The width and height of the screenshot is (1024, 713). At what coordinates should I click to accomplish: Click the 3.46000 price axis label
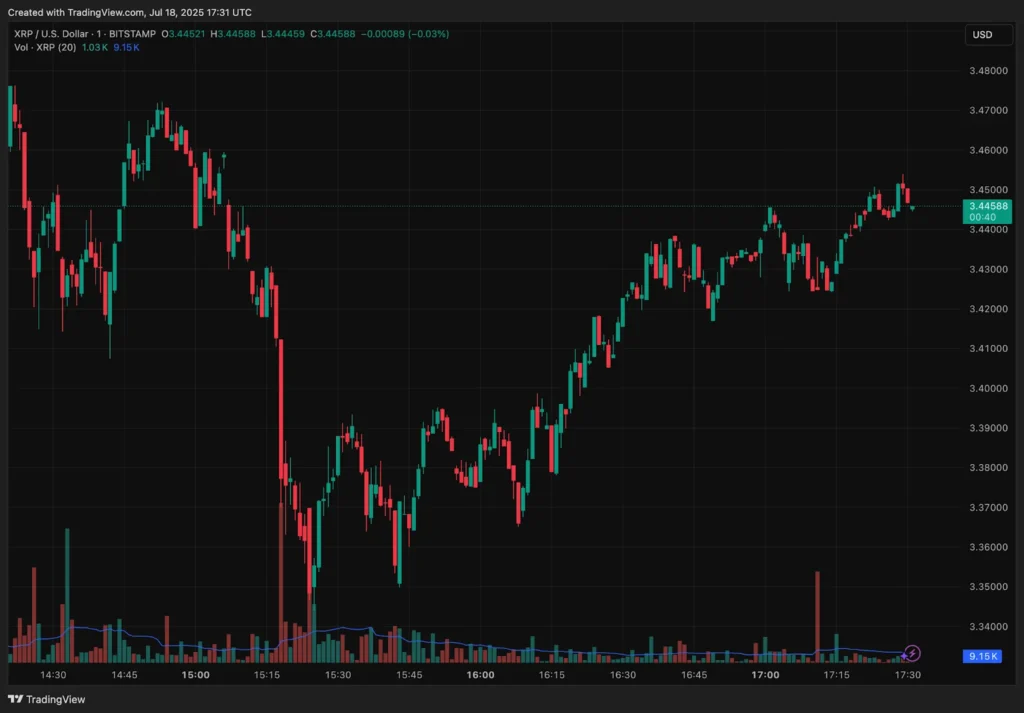(988, 150)
